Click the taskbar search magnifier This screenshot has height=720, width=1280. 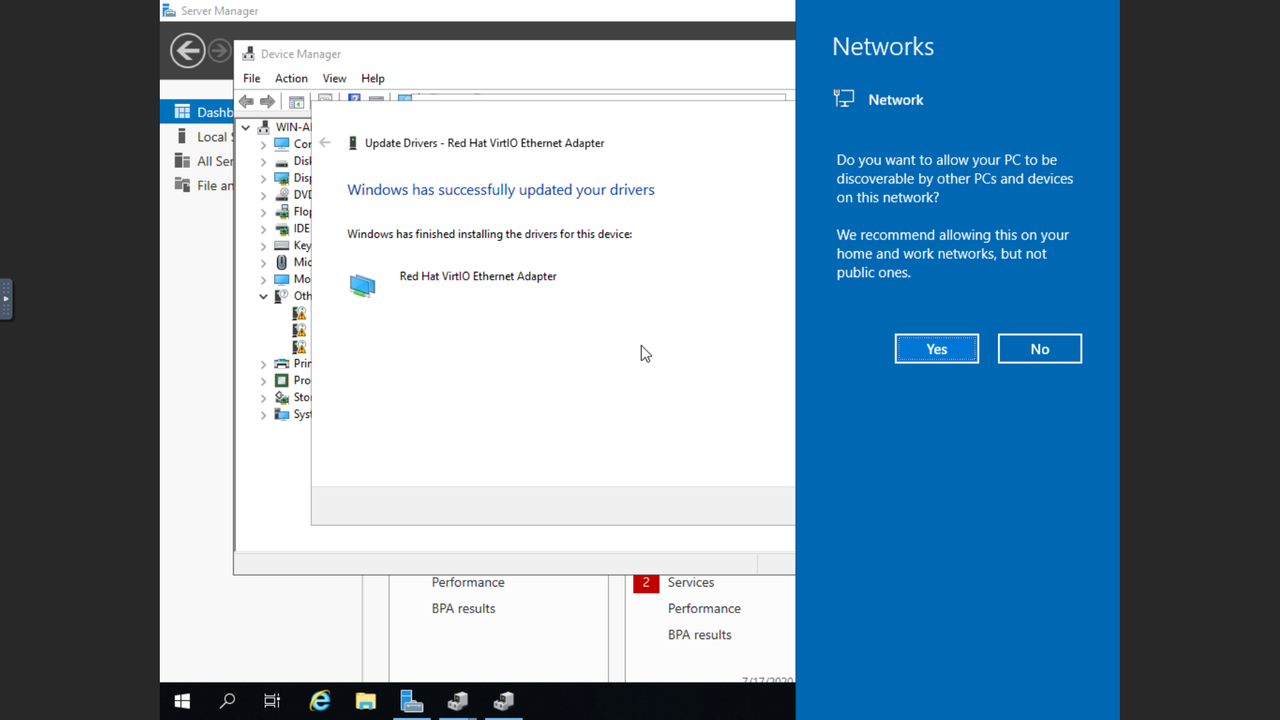click(x=228, y=701)
